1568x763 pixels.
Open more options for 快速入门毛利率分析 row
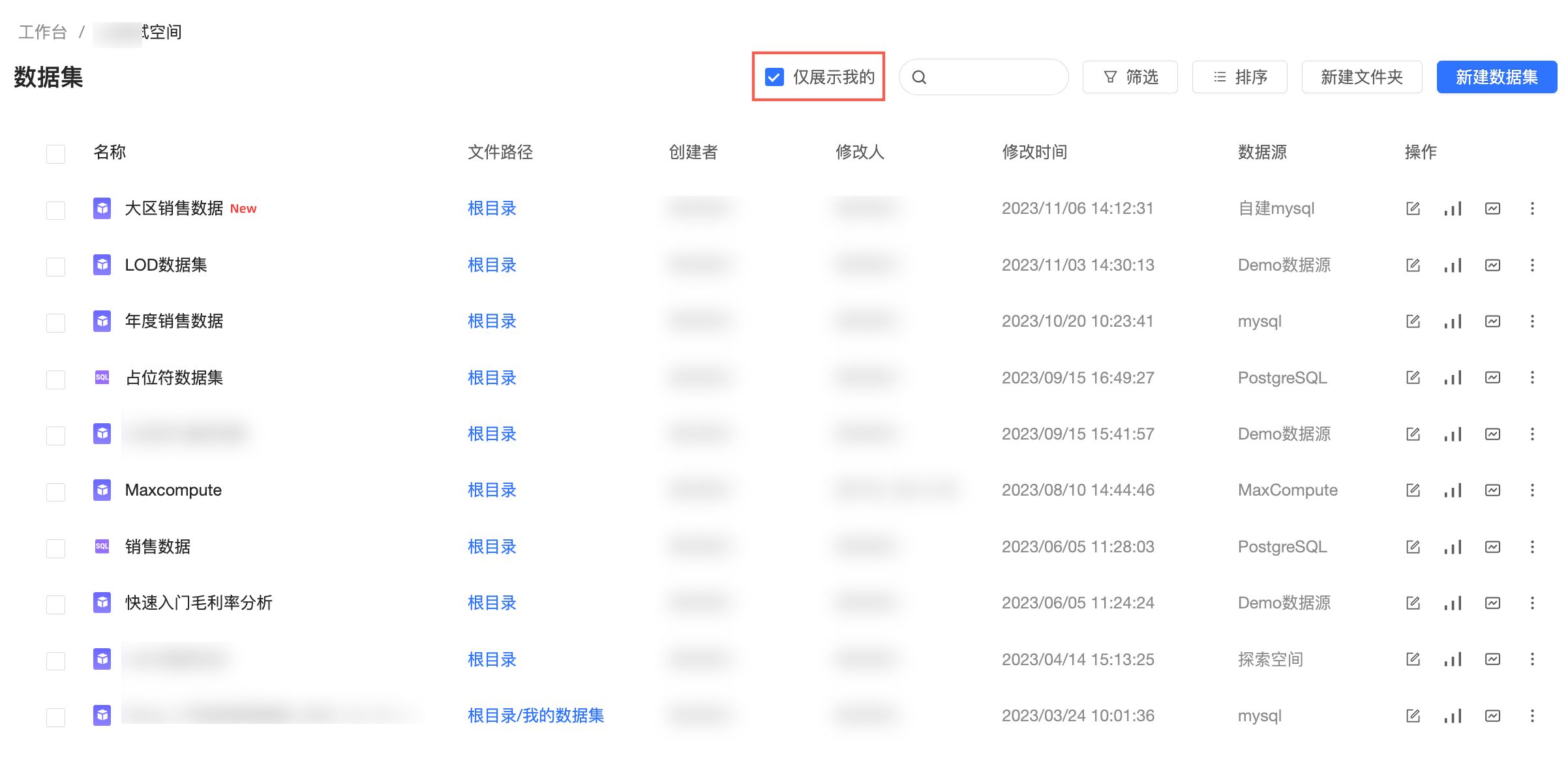pos(1532,603)
